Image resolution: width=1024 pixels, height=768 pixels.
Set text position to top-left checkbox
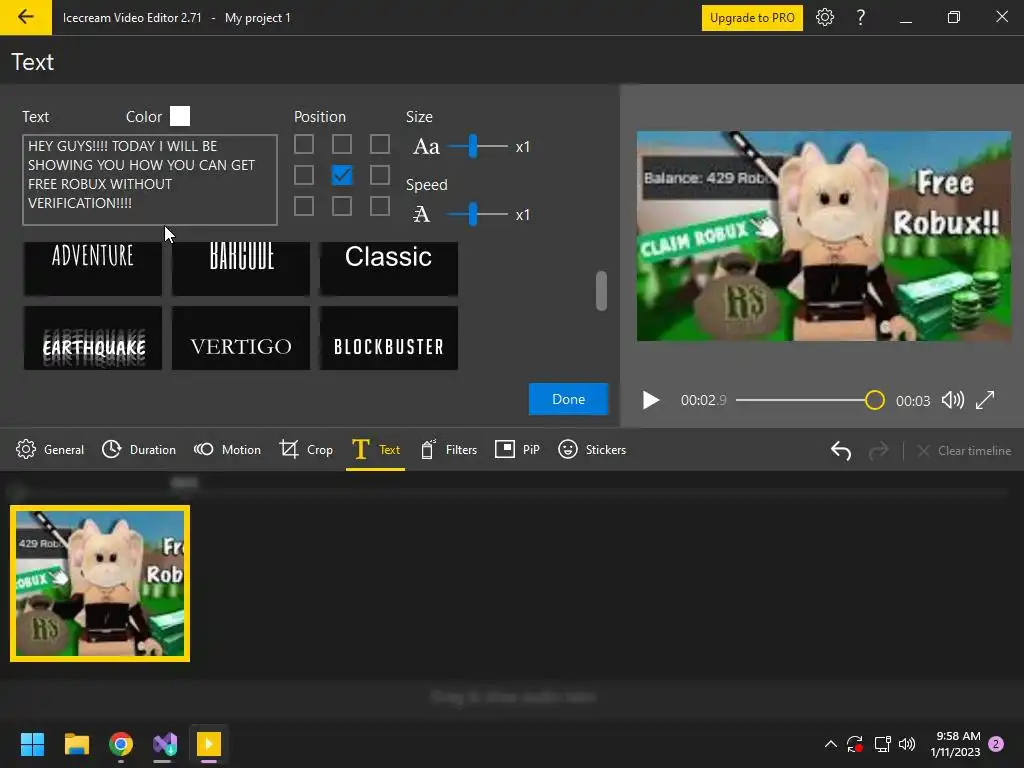304,144
